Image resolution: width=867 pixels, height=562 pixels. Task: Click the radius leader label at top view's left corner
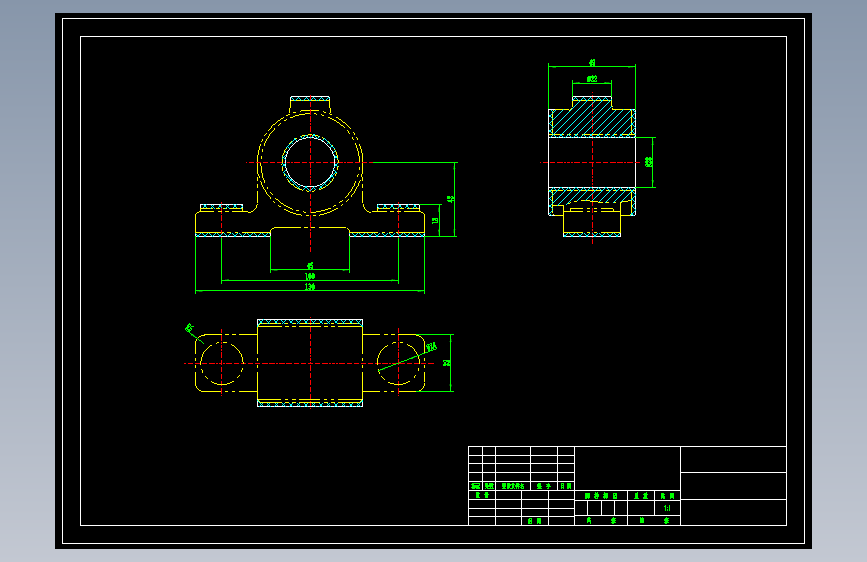[x=190, y=329]
